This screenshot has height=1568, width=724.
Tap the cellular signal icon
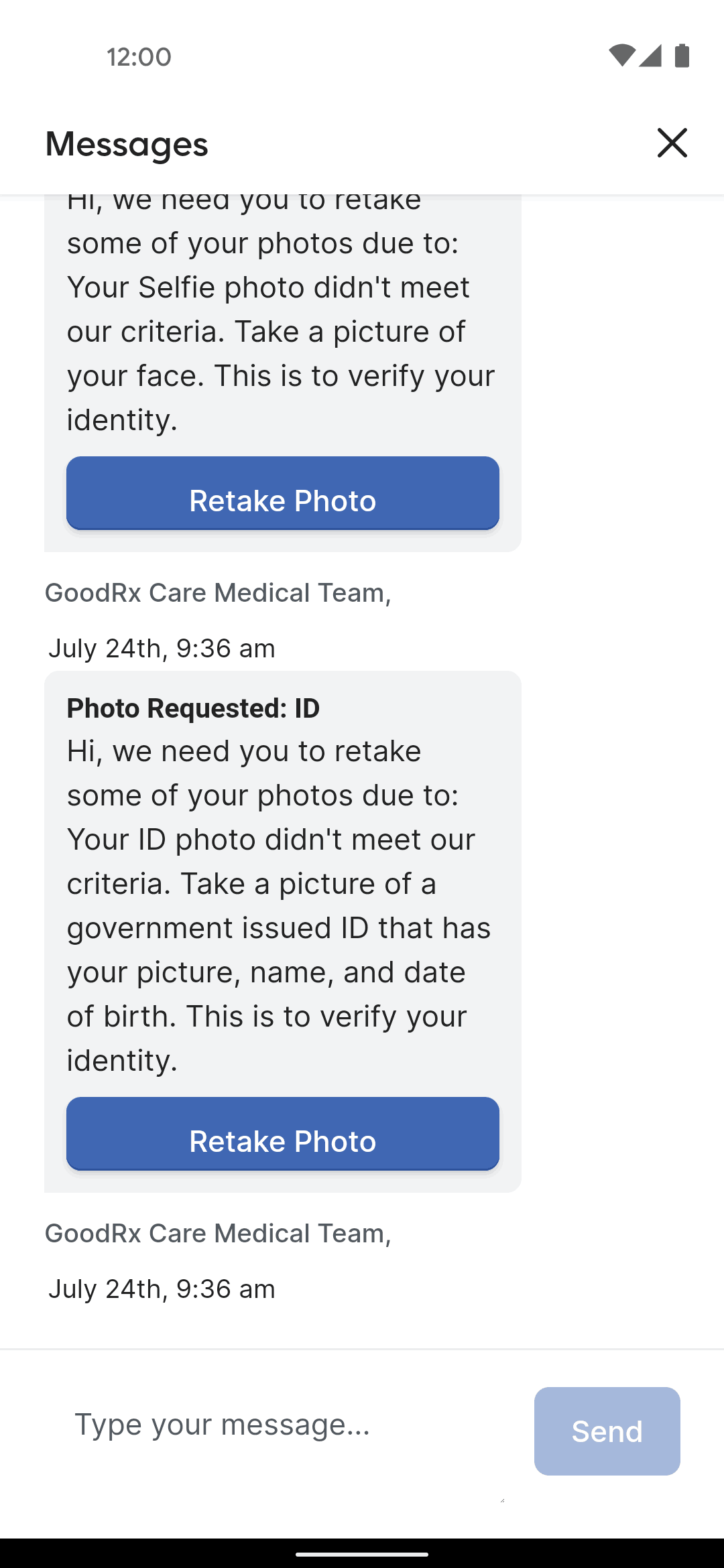click(x=650, y=56)
